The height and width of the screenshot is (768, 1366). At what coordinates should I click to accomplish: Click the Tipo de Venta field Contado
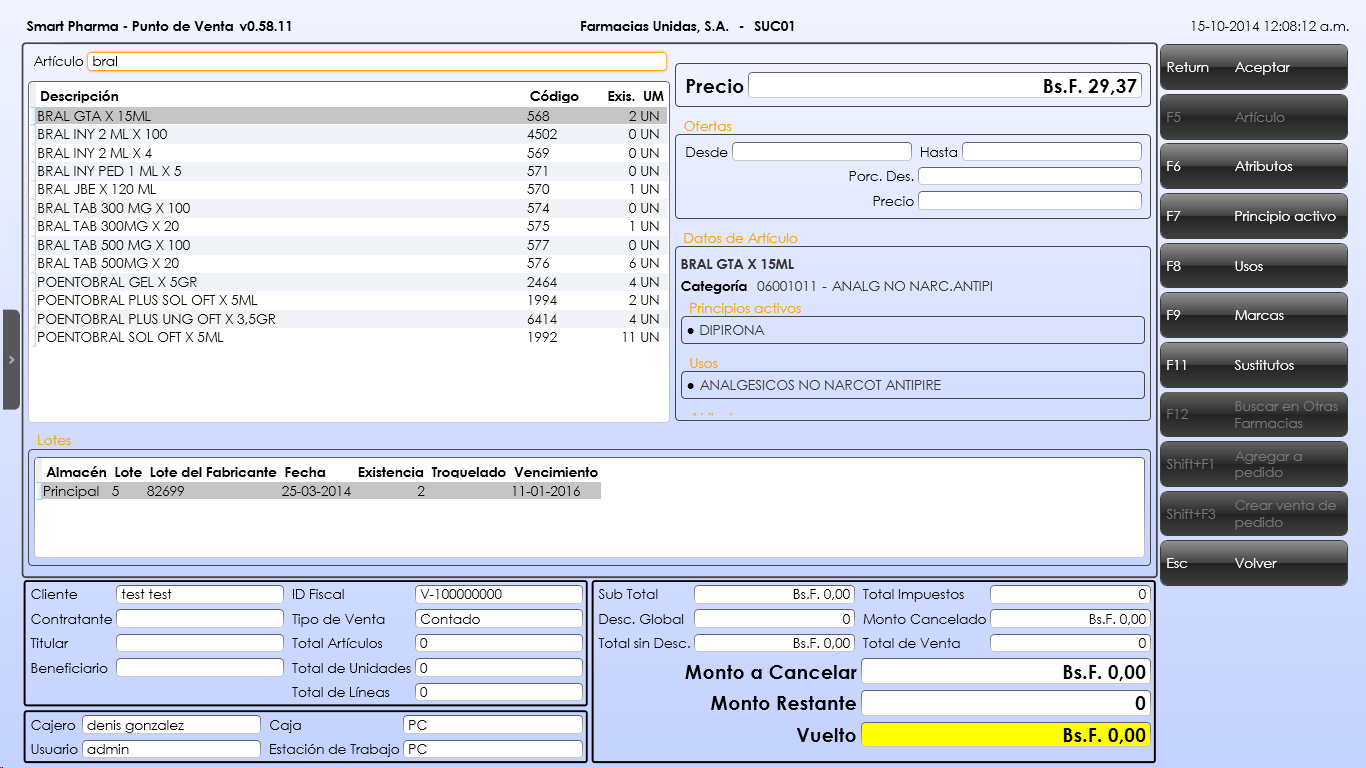click(499, 619)
